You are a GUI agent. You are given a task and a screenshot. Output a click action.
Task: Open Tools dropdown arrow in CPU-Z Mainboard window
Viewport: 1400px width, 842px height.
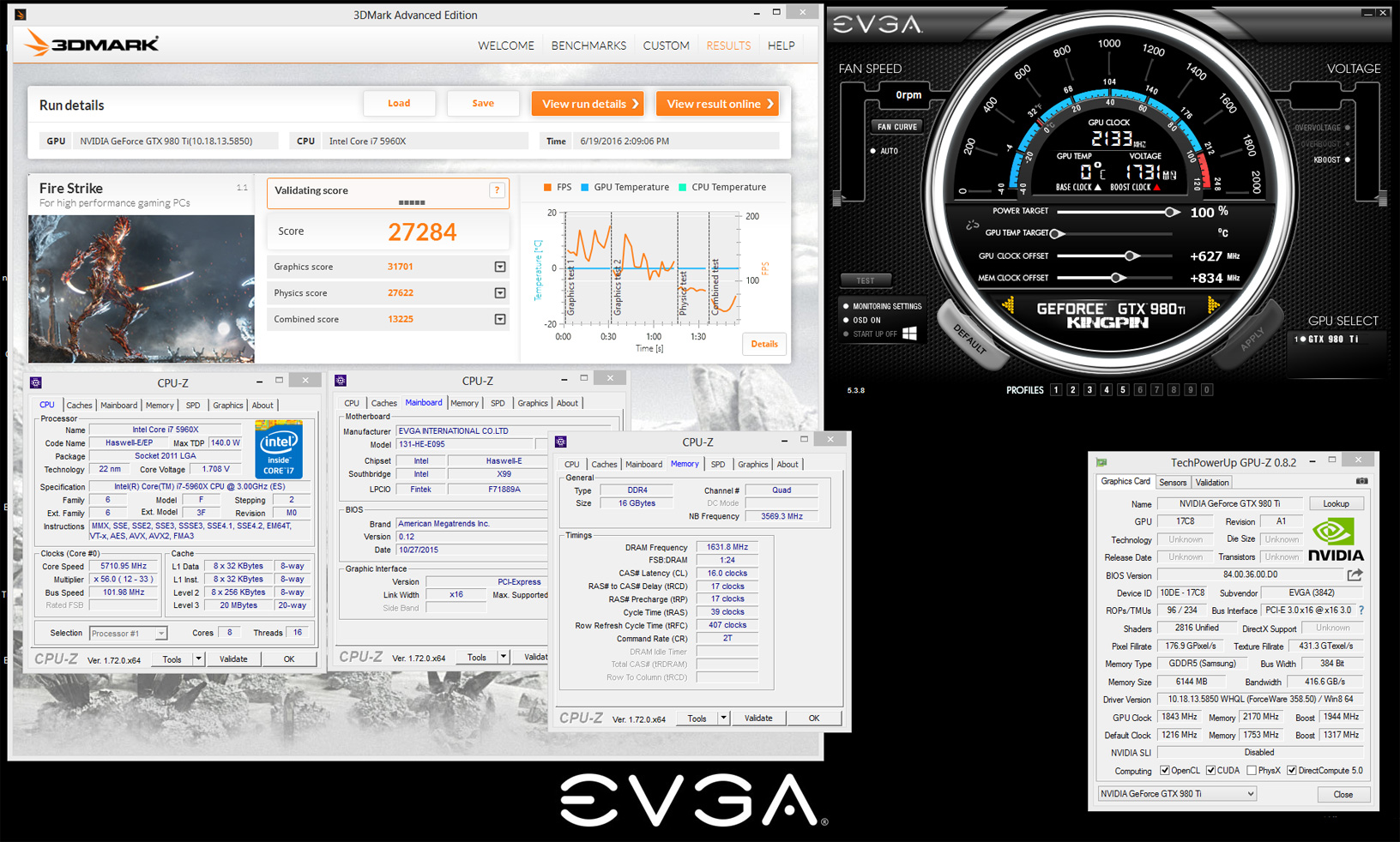[504, 658]
